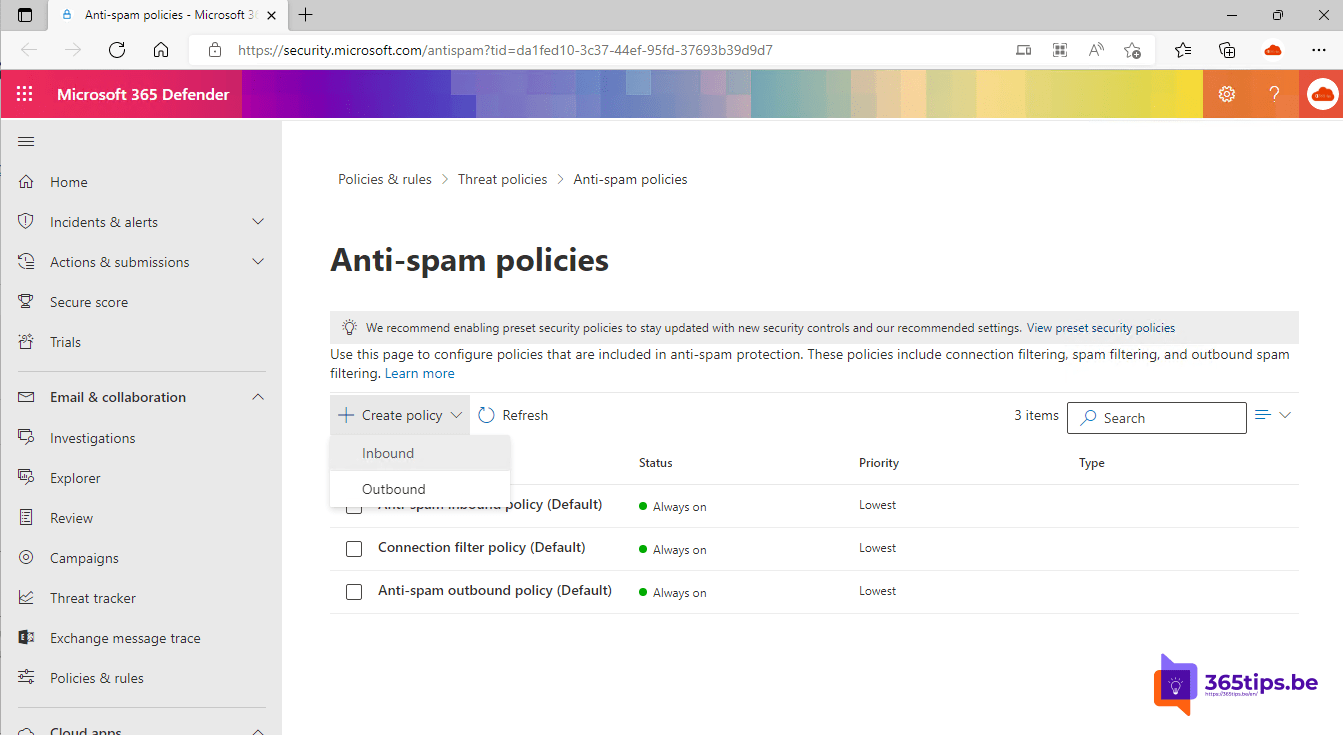Select the Anti-spam outbound policy checkbox
The width and height of the screenshot is (1343, 735).
pos(354,591)
